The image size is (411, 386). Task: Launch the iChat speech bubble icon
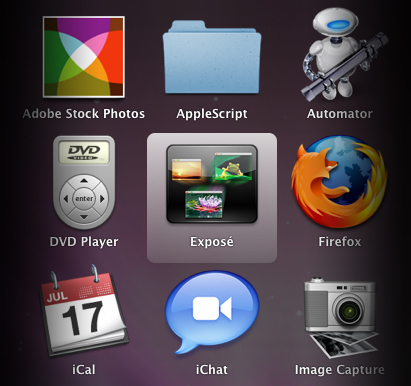click(212, 312)
